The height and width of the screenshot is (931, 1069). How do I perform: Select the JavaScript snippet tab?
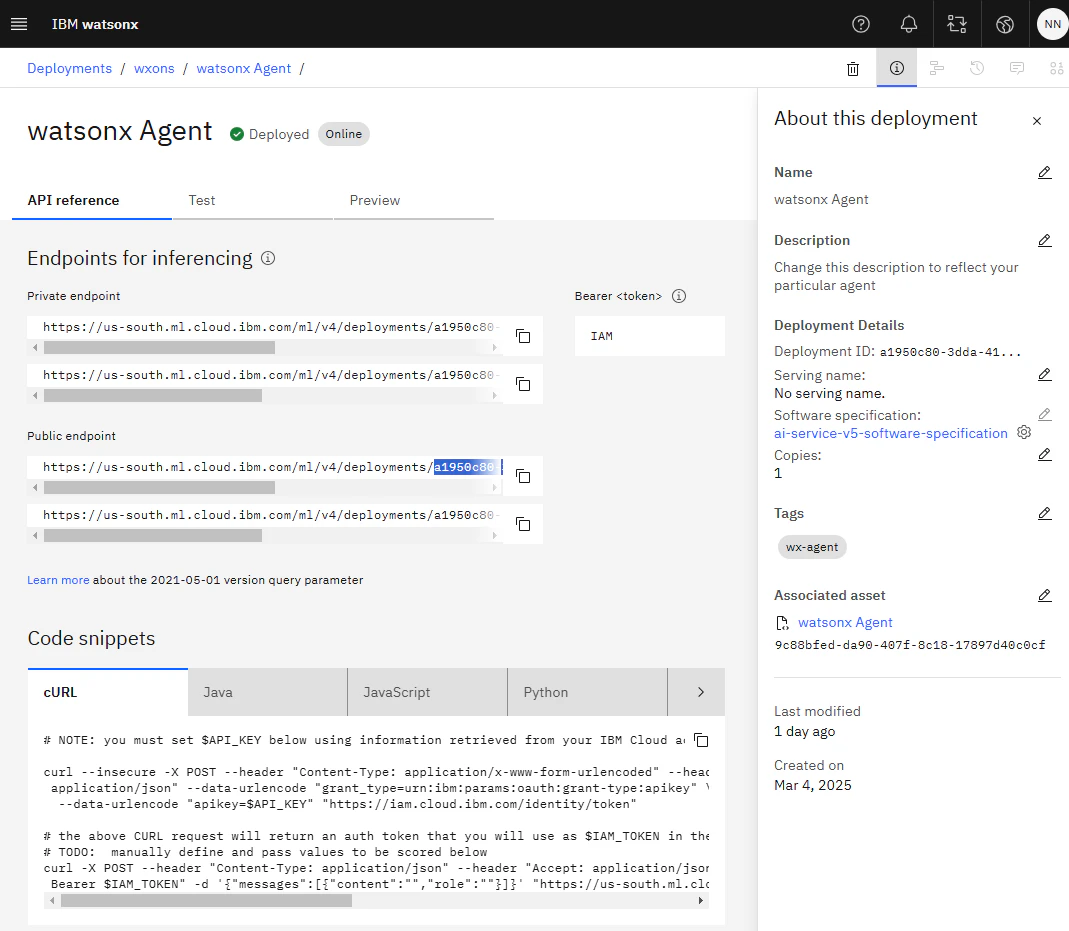[x=427, y=692]
